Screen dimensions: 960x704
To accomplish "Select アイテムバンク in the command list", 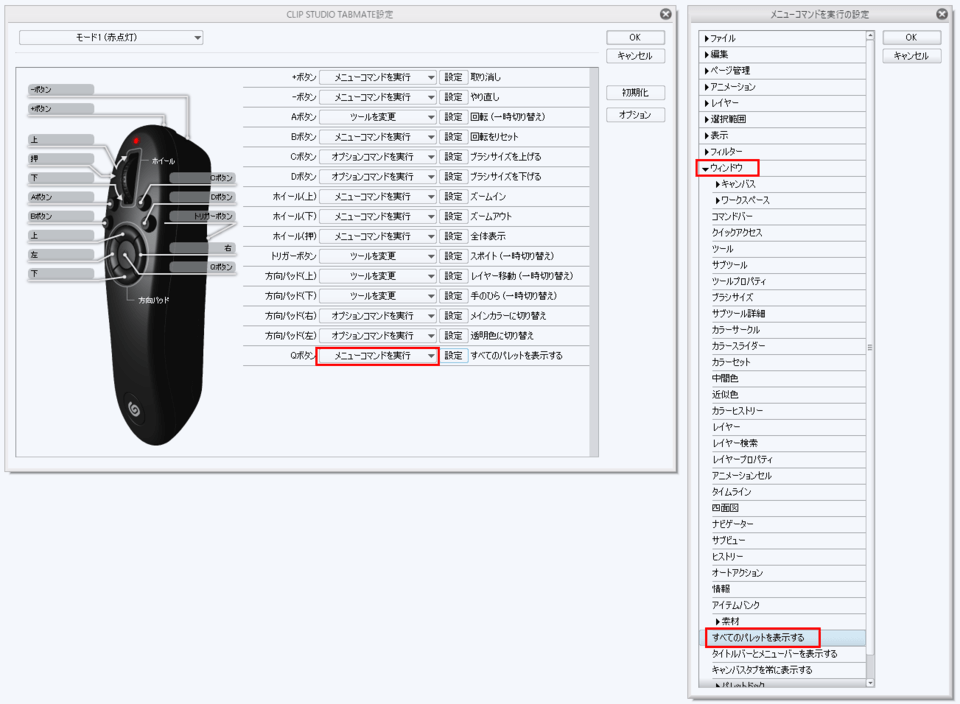I will point(782,605).
